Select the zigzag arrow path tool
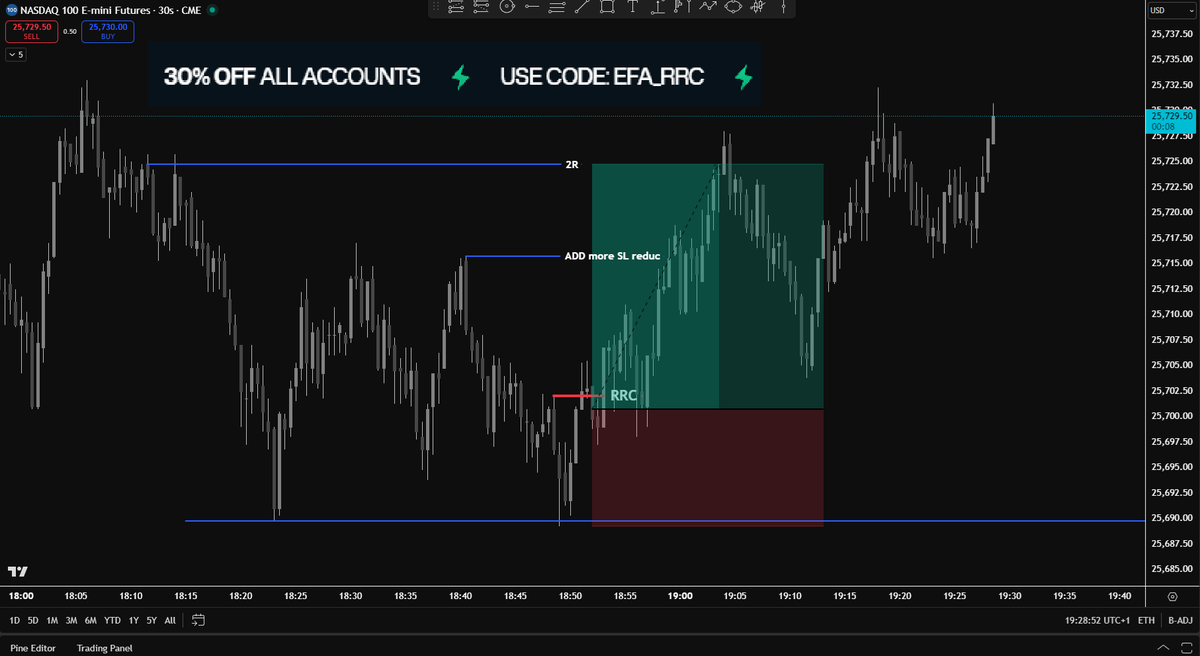This screenshot has width=1200, height=656. pyautogui.click(x=708, y=7)
